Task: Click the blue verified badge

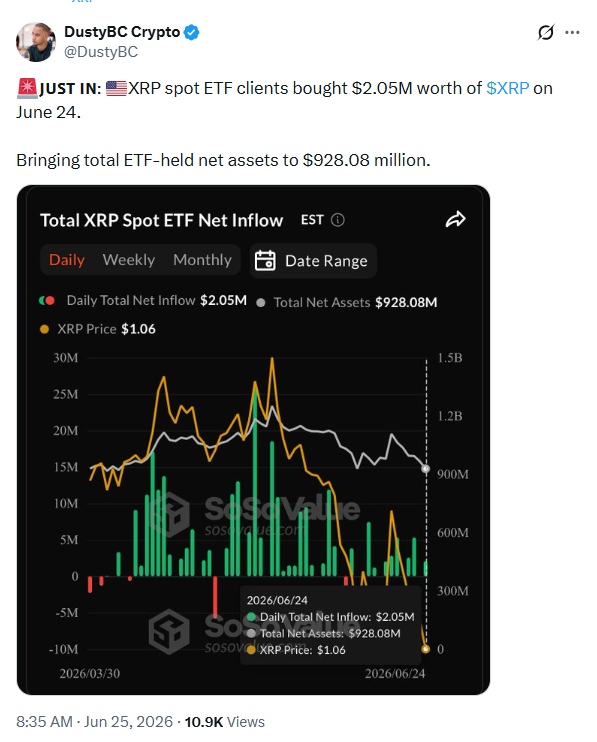Action: coord(192,32)
